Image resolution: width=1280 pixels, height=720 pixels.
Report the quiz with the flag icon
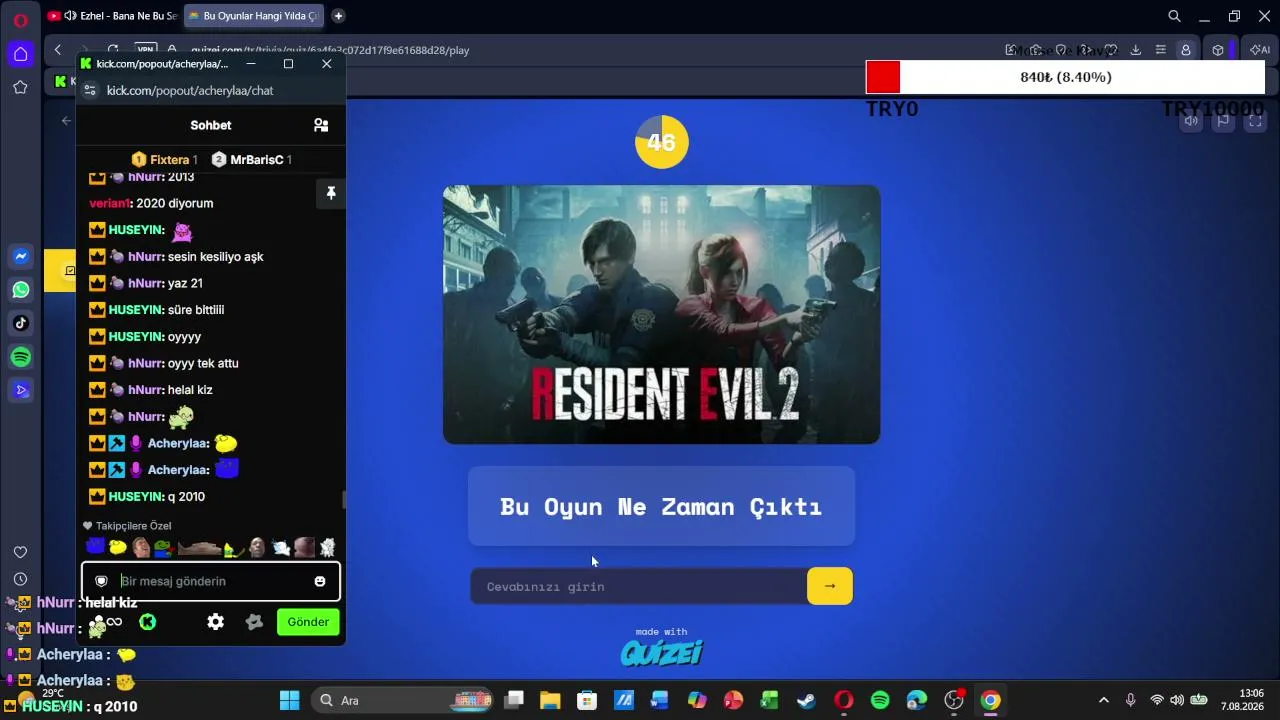1223,121
